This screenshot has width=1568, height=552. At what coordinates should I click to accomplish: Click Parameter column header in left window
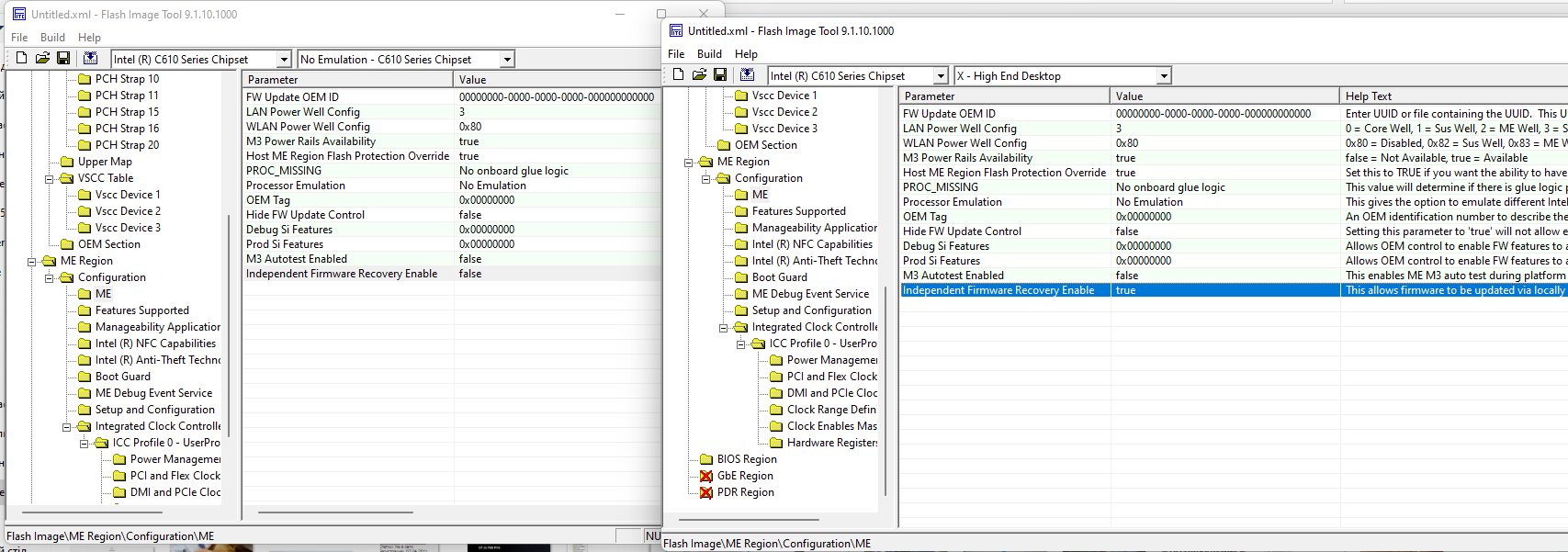(x=348, y=80)
